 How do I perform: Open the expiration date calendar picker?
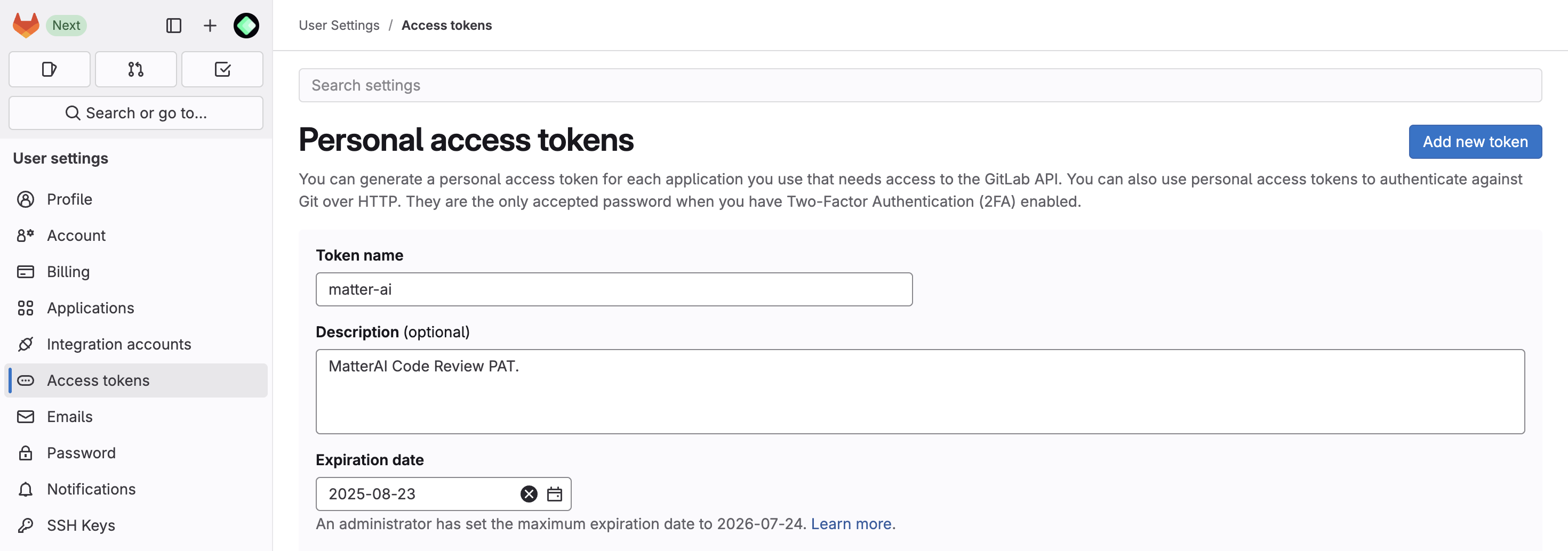click(555, 494)
